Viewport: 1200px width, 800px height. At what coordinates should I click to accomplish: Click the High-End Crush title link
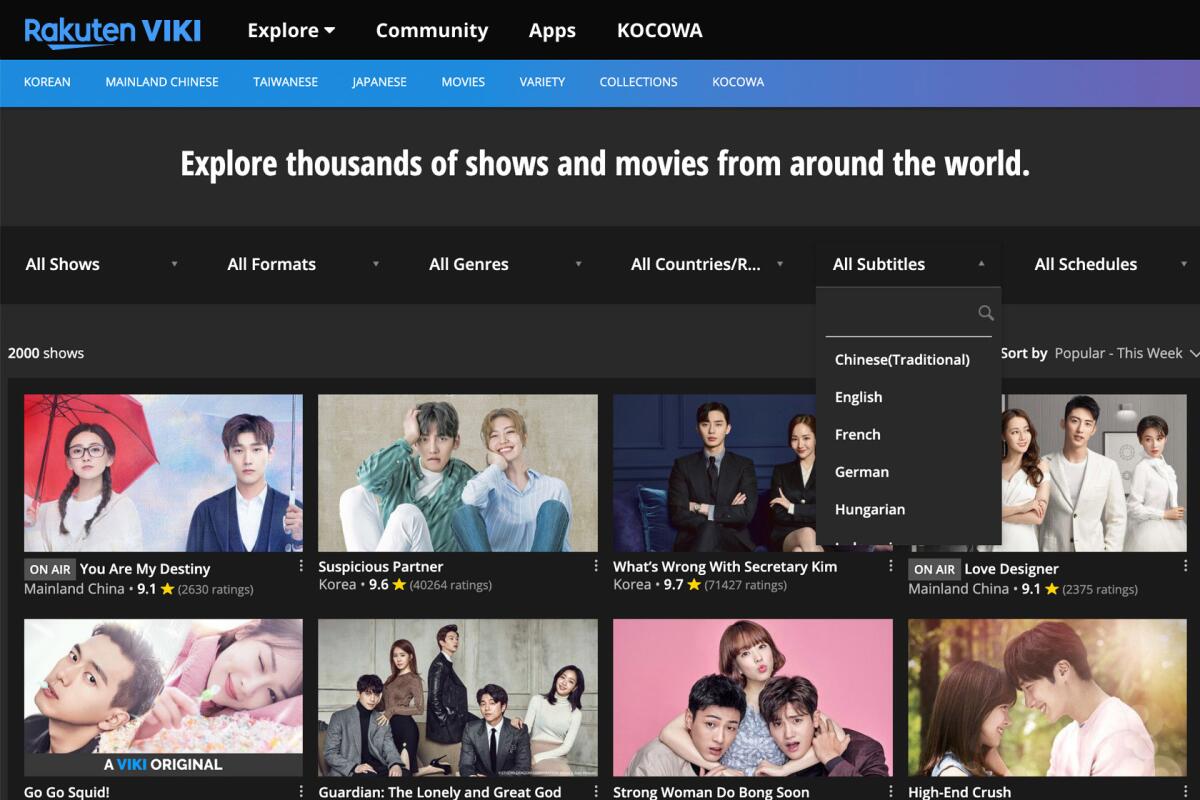click(x=960, y=792)
